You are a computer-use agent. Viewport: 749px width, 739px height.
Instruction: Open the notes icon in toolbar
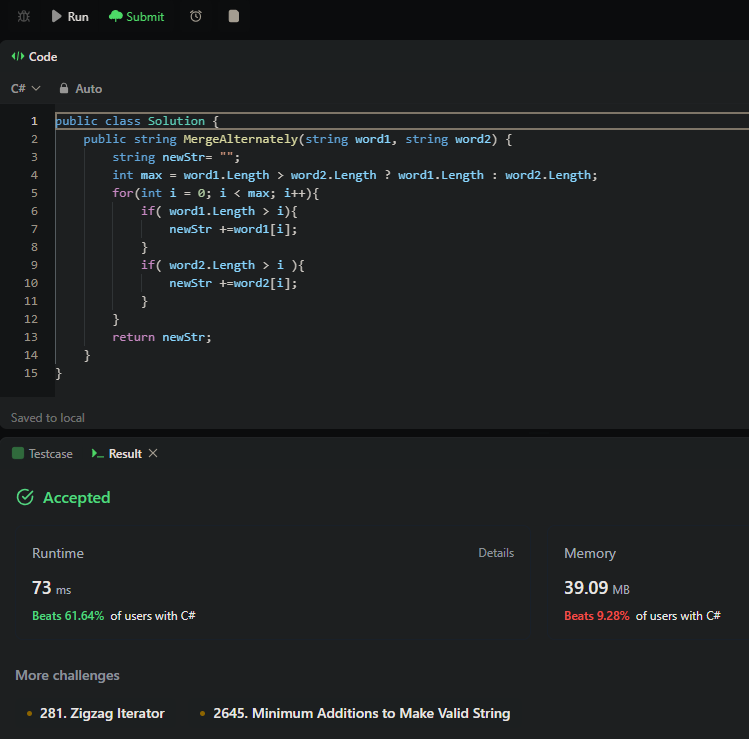233,17
